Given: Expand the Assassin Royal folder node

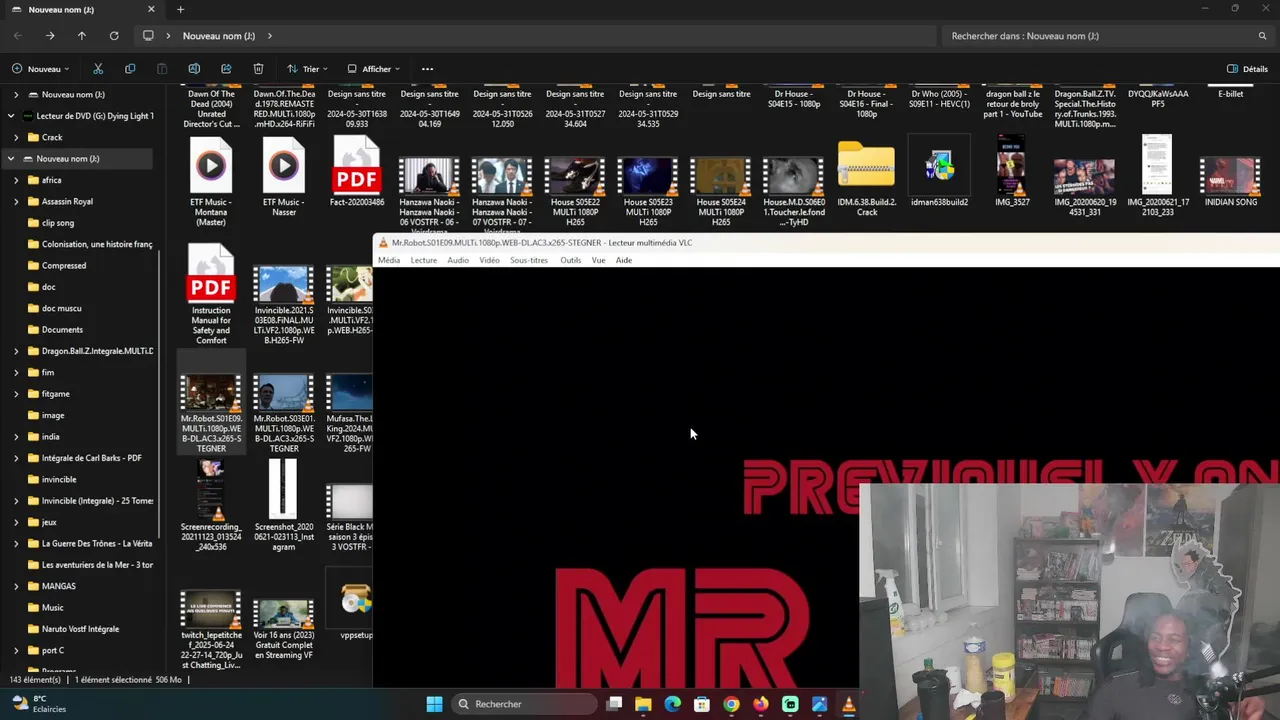Looking at the screenshot, I should point(16,201).
